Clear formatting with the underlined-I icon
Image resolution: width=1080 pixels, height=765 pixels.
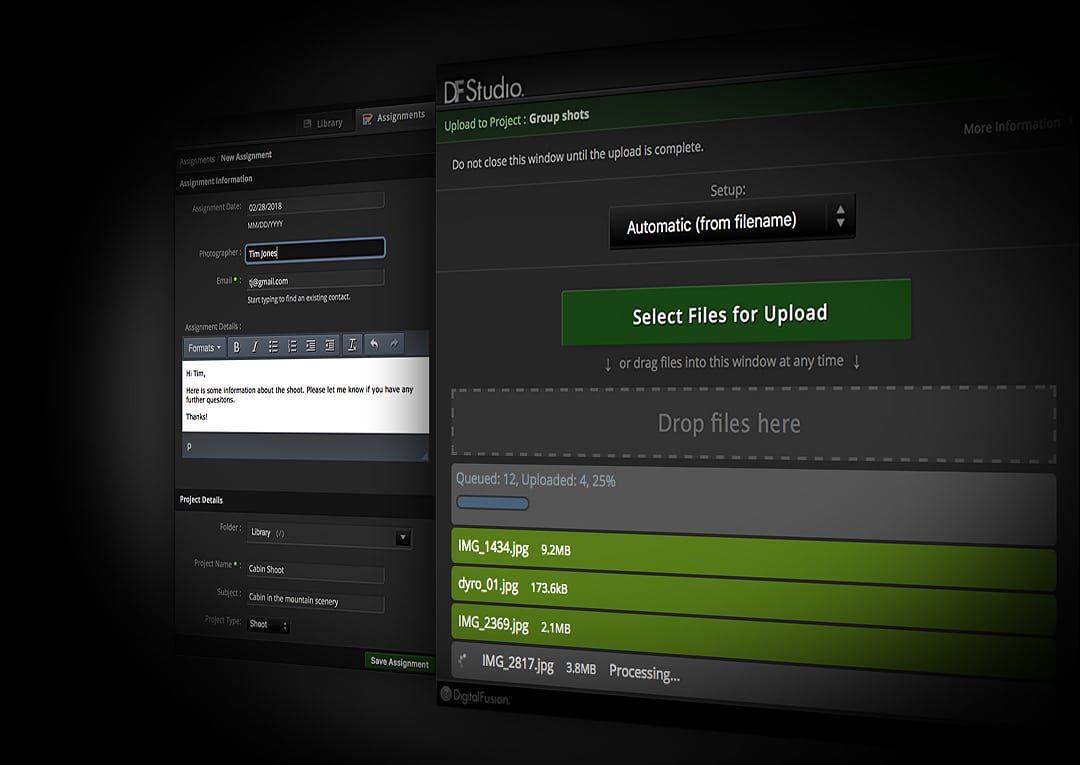pyautogui.click(x=352, y=345)
